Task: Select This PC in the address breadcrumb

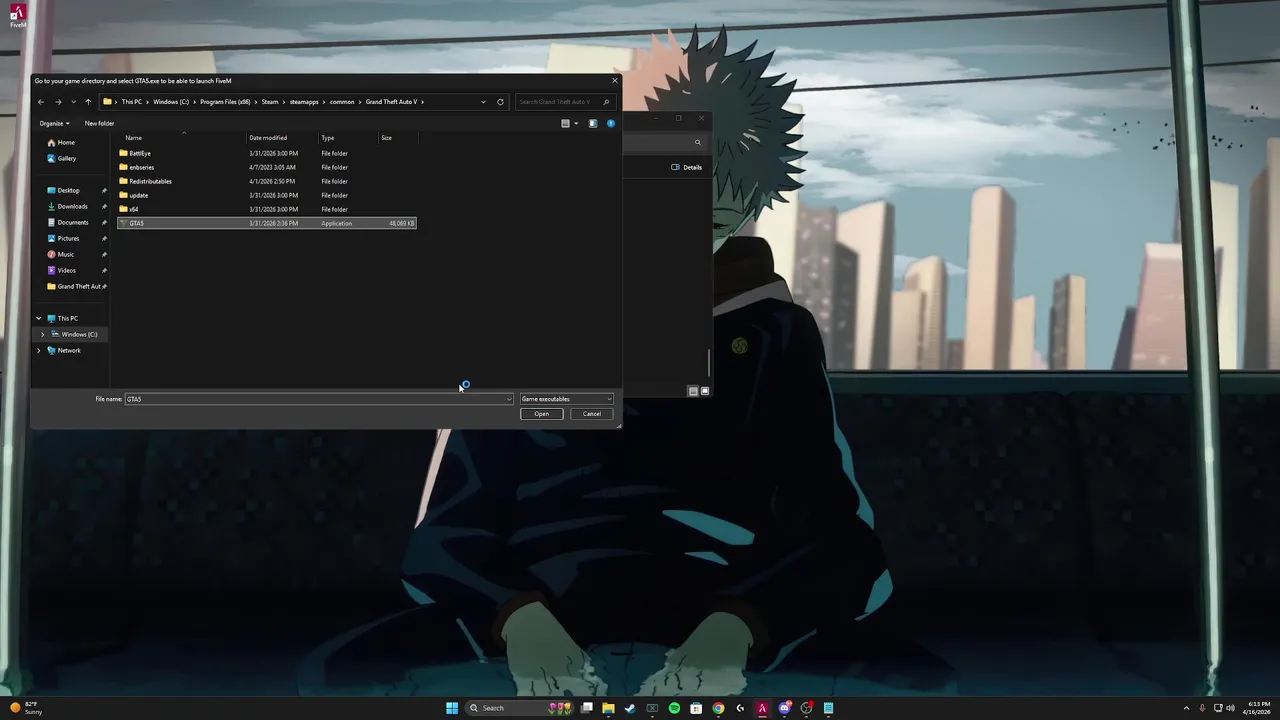Action: click(x=132, y=102)
